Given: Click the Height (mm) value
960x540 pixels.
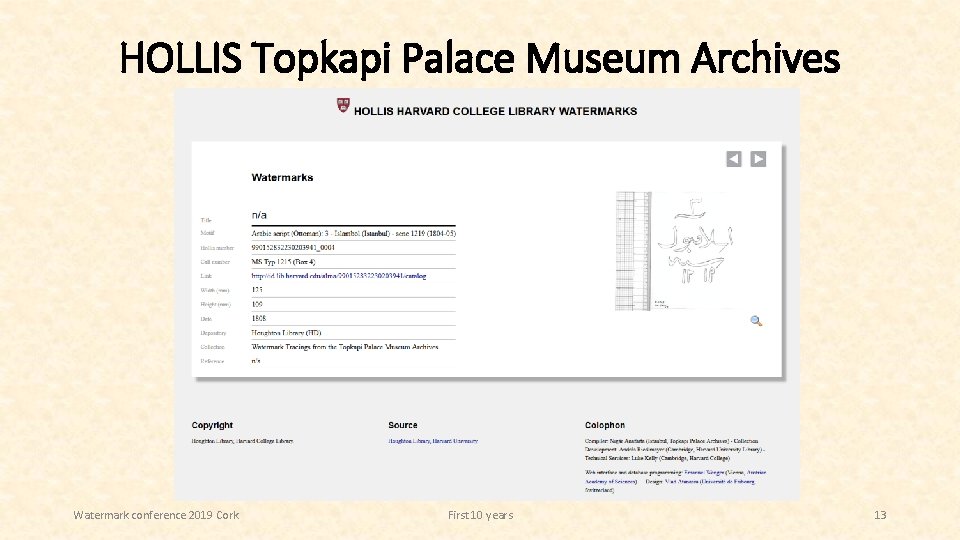Looking at the screenshot, I should pos(257,304).
